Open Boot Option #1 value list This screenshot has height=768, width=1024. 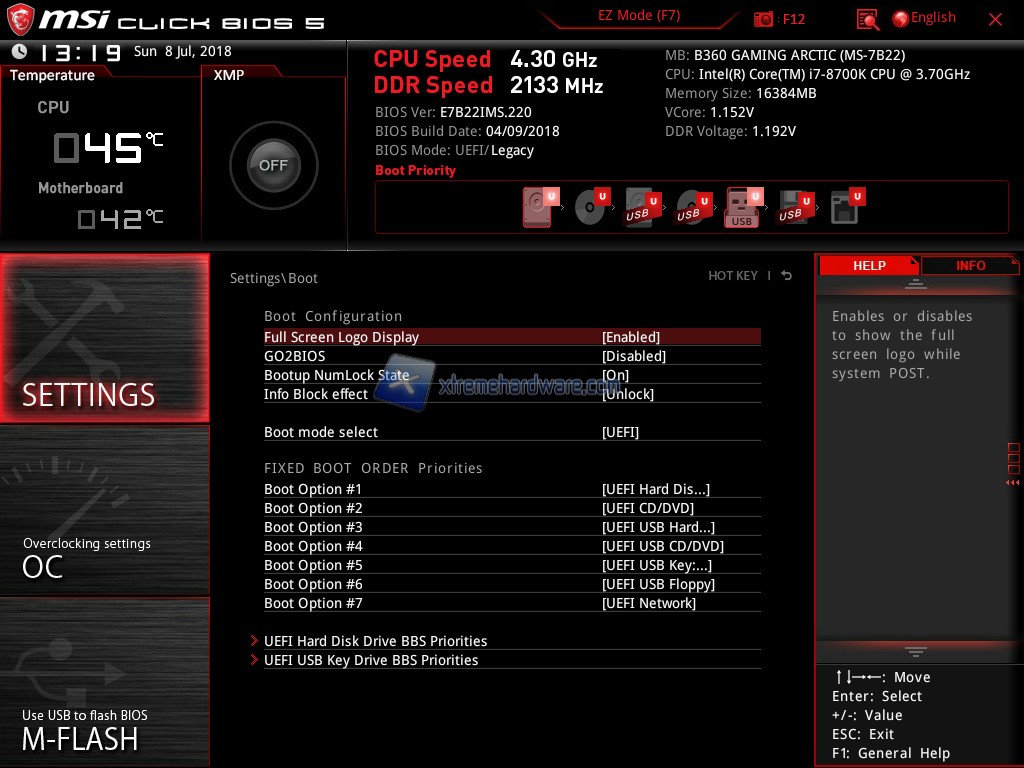[655, 489]
